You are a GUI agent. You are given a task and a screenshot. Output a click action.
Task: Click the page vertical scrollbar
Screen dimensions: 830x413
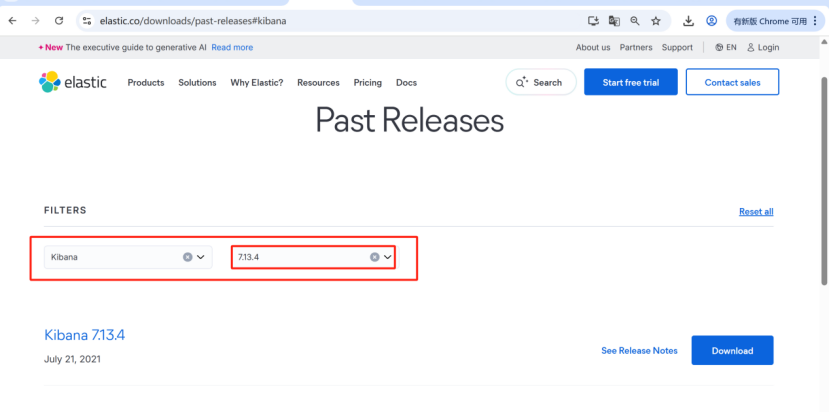tap(824, 180)
